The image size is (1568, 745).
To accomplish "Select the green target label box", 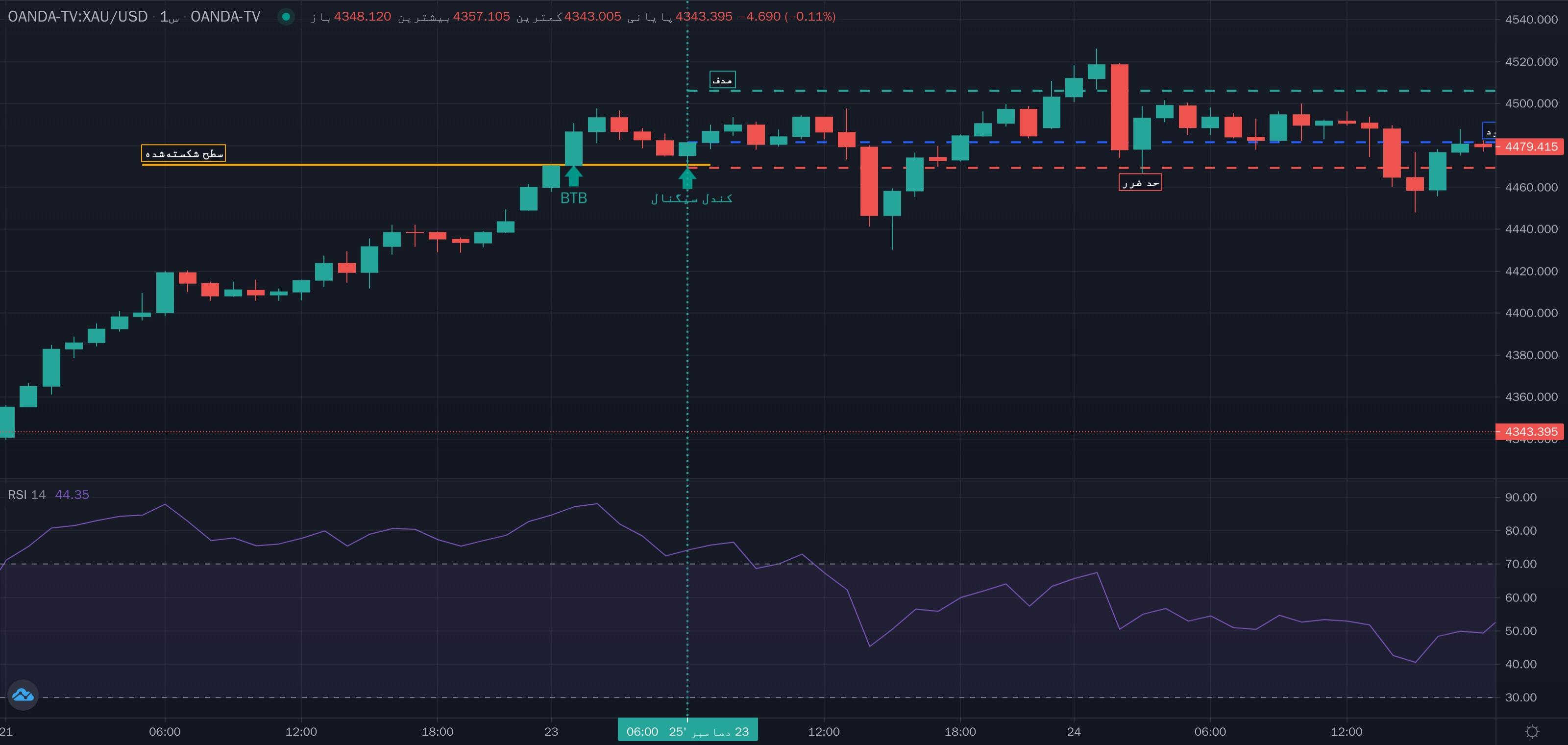I will tap(723, 80).
